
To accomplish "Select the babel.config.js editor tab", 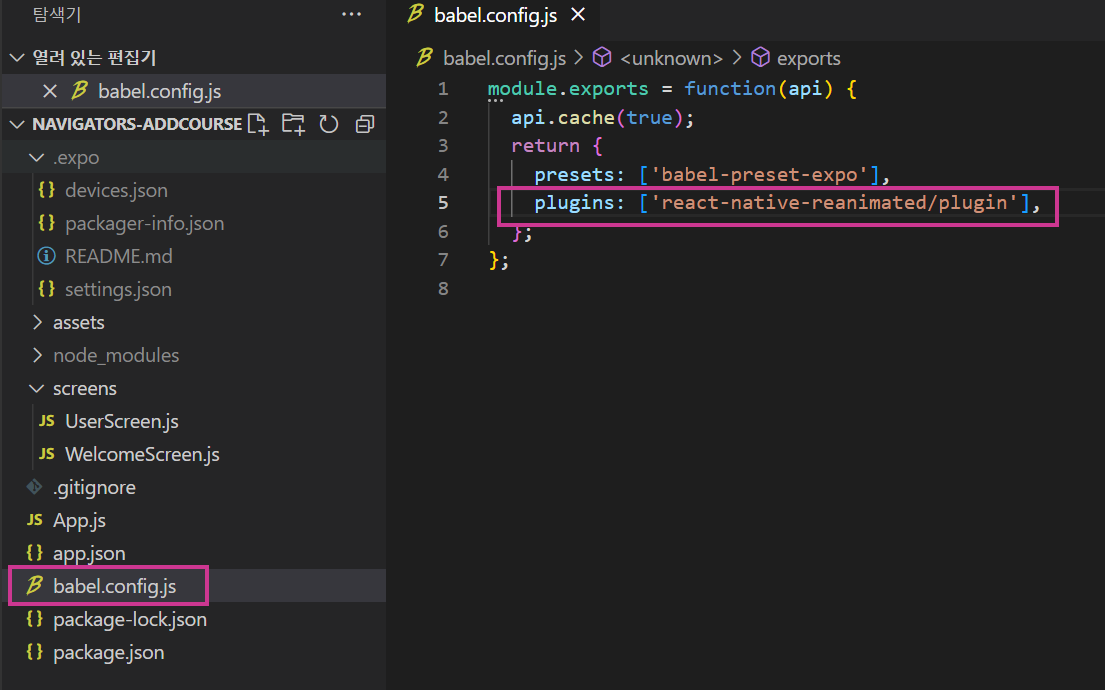I will coord(495,15).
